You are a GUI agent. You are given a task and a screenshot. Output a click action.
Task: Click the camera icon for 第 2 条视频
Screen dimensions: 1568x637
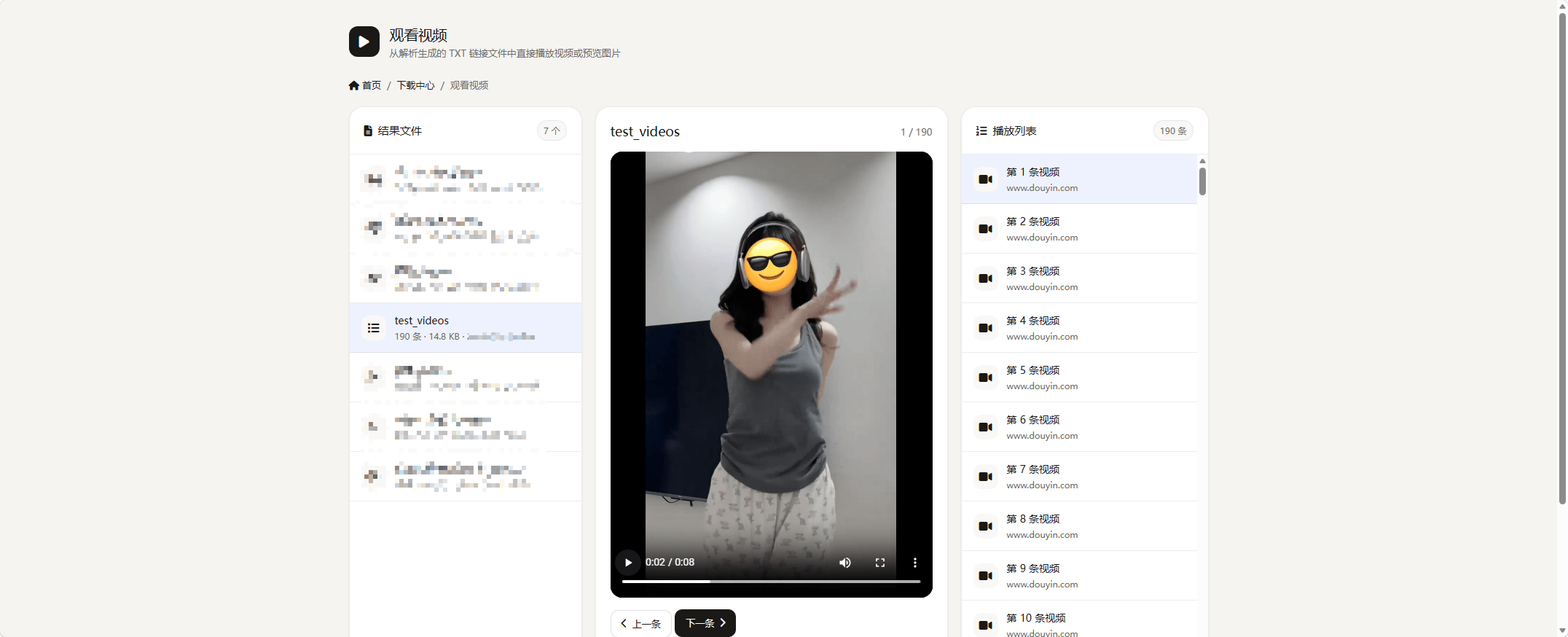(986, 229)
